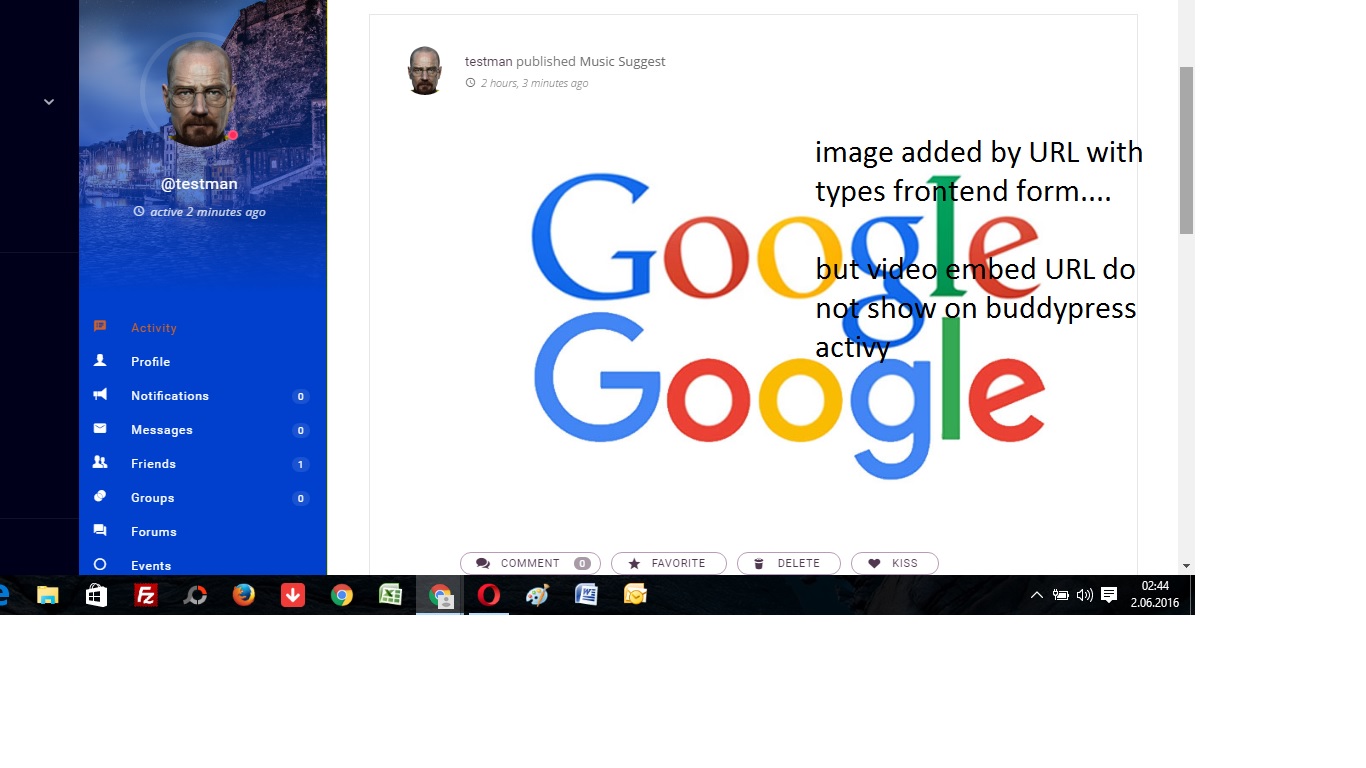Open the Action Center notification icon
Image resolution: width=1366 pixels, height=768 pixels.
click(1109, 595)
